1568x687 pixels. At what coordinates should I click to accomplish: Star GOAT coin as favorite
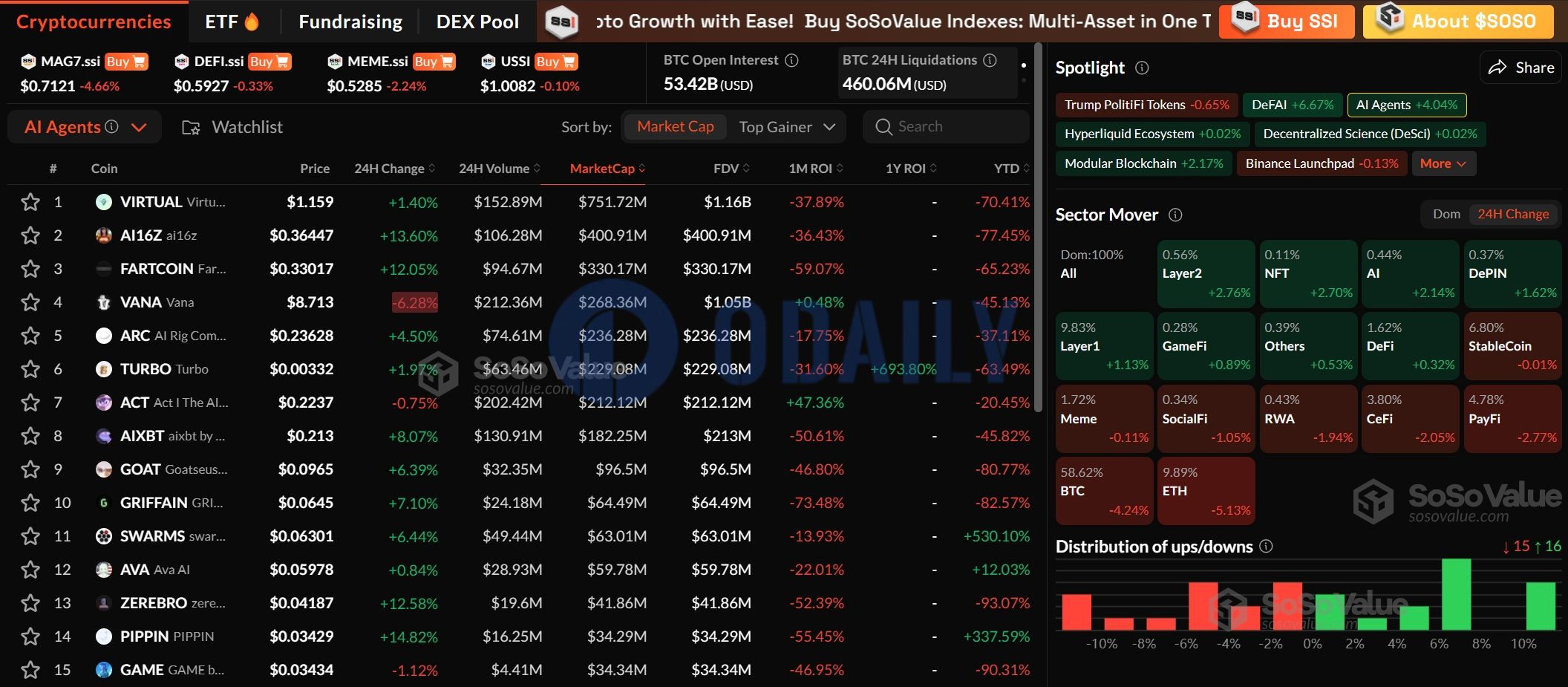(30, 469)
